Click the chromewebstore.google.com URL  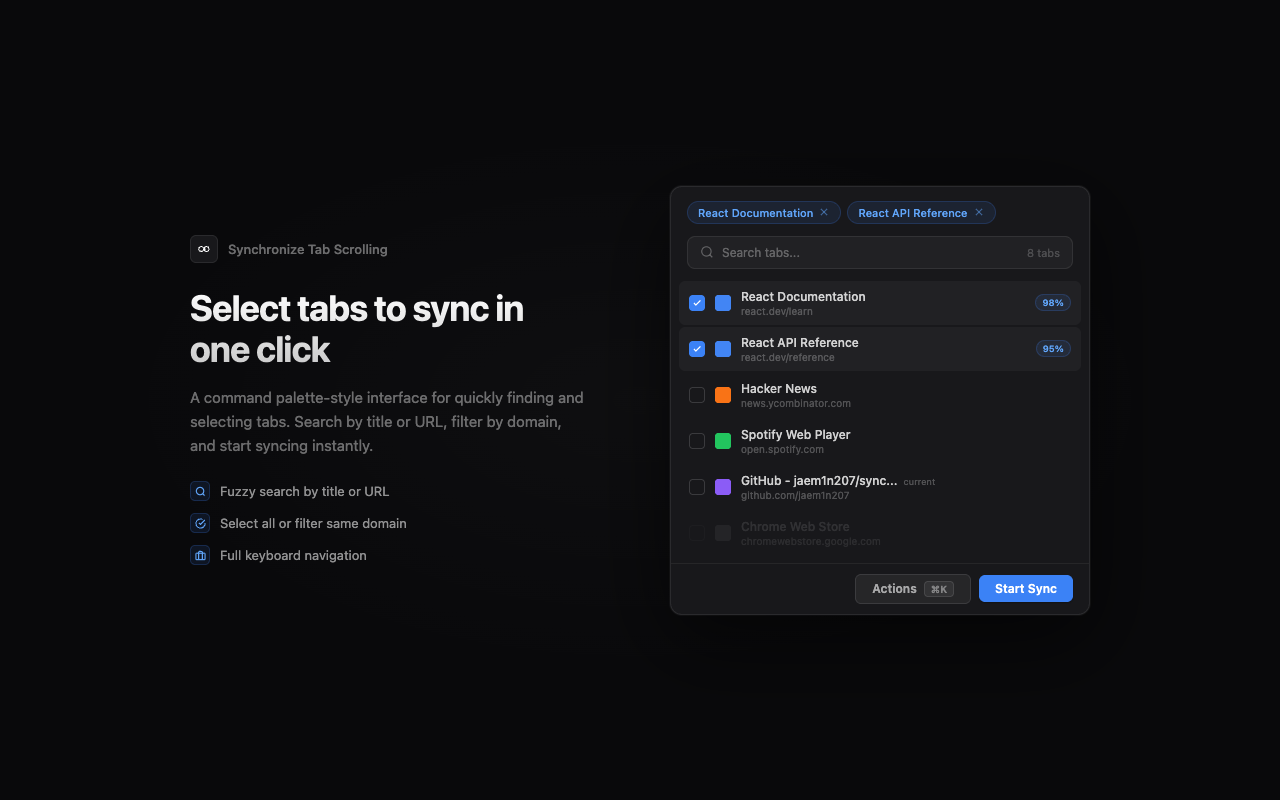pyautogui.click(x=811, y=542)
